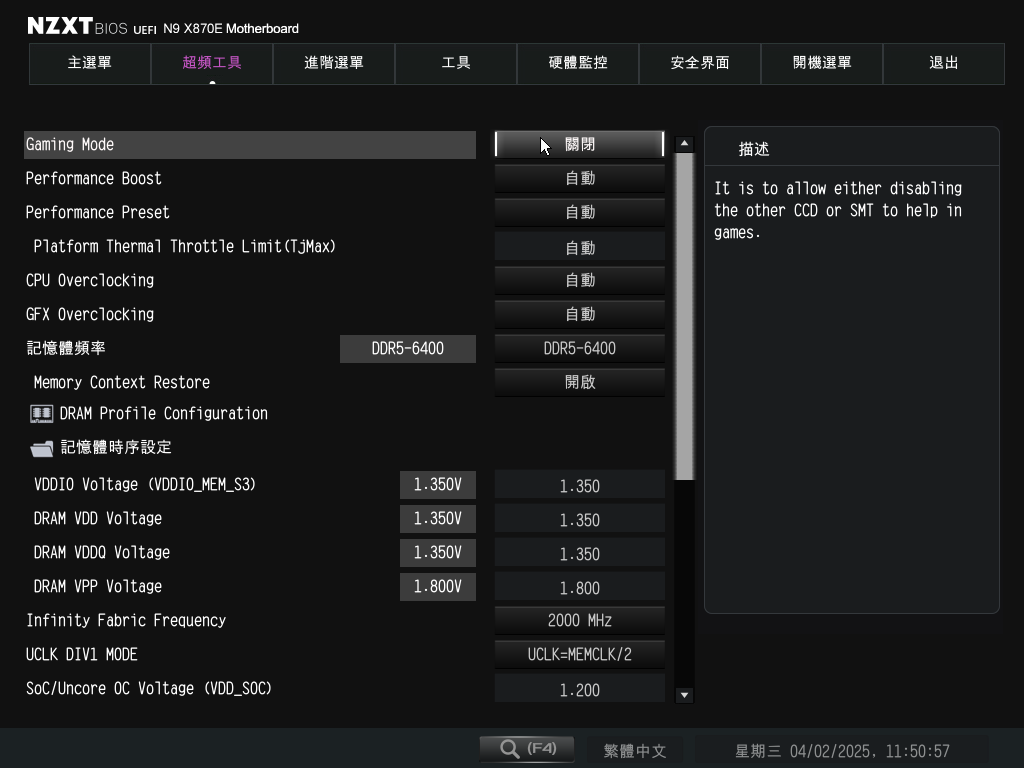Select Platform Thermal Throttle Limit(TjMax) label
Screen dimensions: 1024x768
[x=185, y=246]
